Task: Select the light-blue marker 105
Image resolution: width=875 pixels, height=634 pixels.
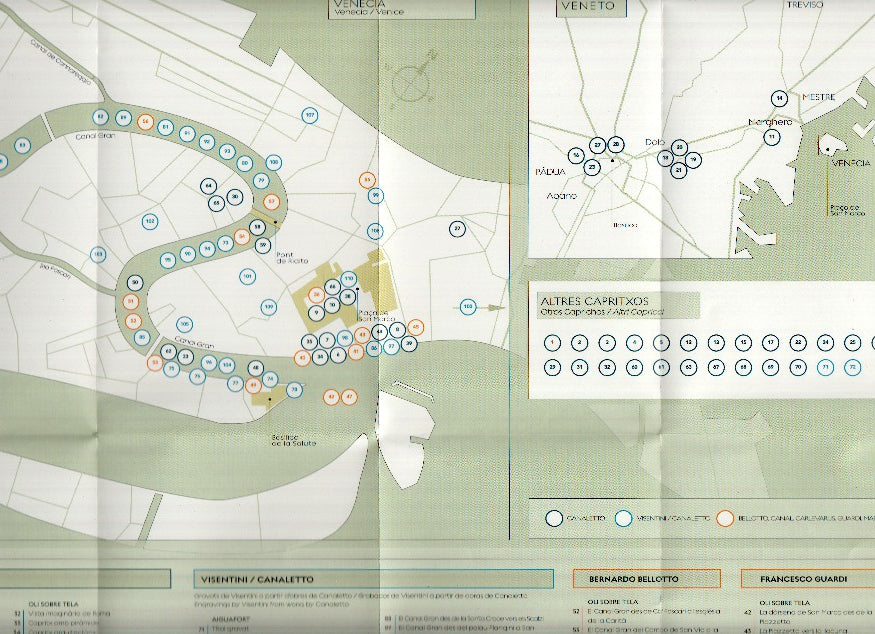Action: (x=184, y=324)
